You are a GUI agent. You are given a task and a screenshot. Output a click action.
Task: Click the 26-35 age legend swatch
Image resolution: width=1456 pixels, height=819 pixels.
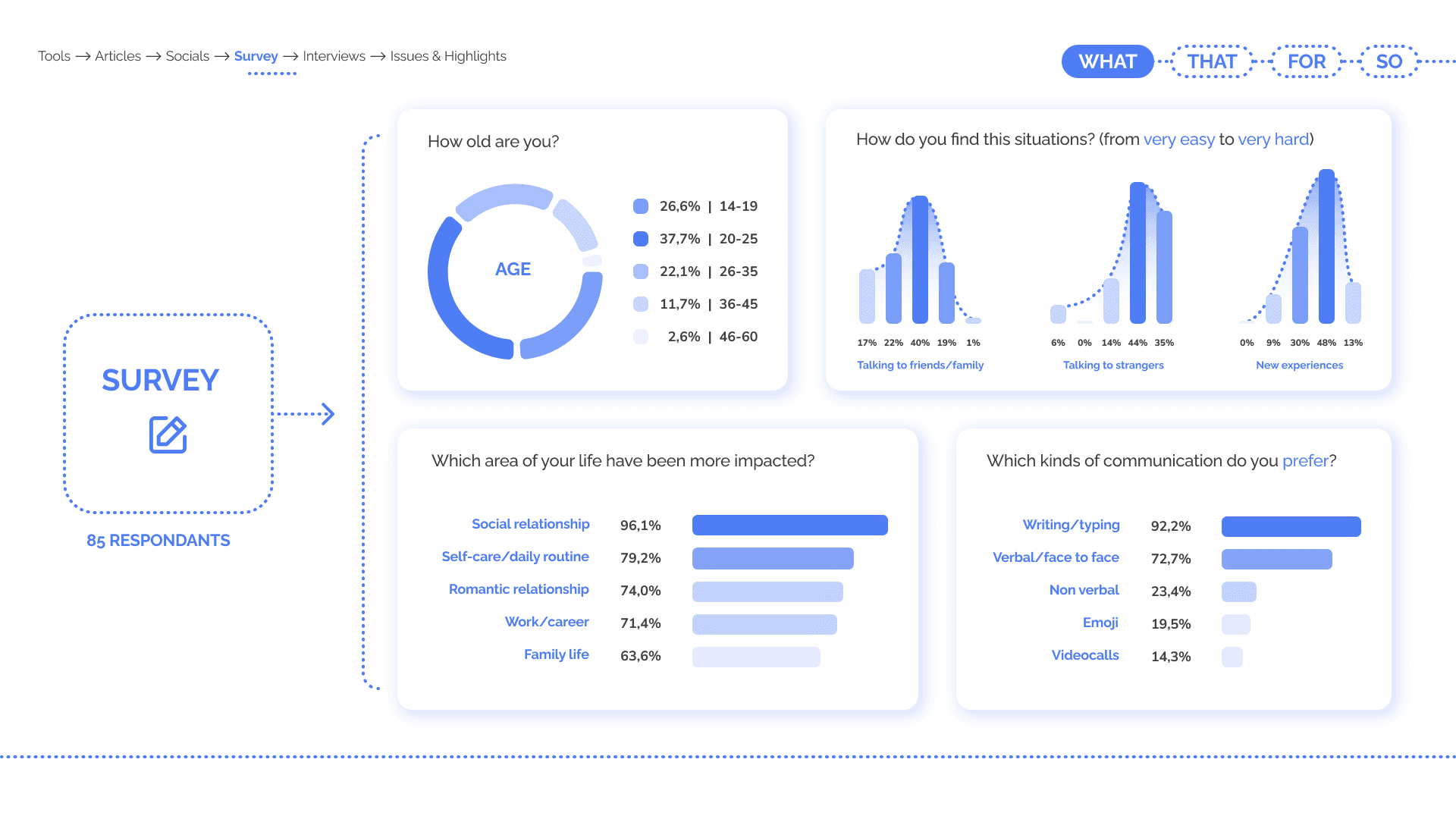pos(641,271)
